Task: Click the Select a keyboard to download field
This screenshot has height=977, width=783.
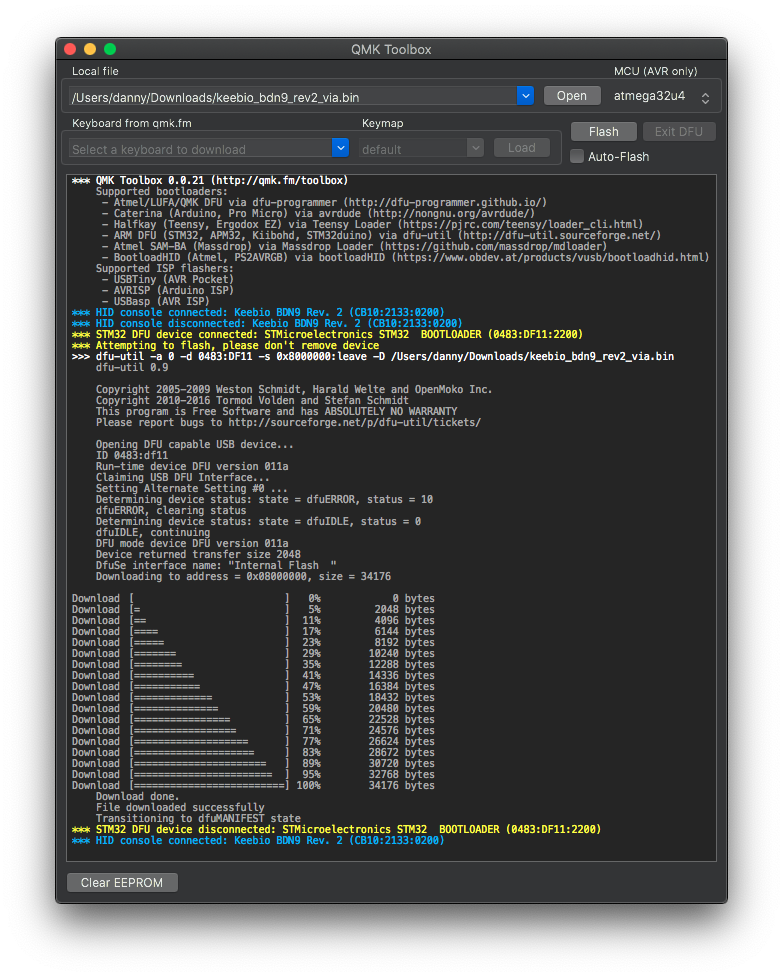Action: (200, 149)
